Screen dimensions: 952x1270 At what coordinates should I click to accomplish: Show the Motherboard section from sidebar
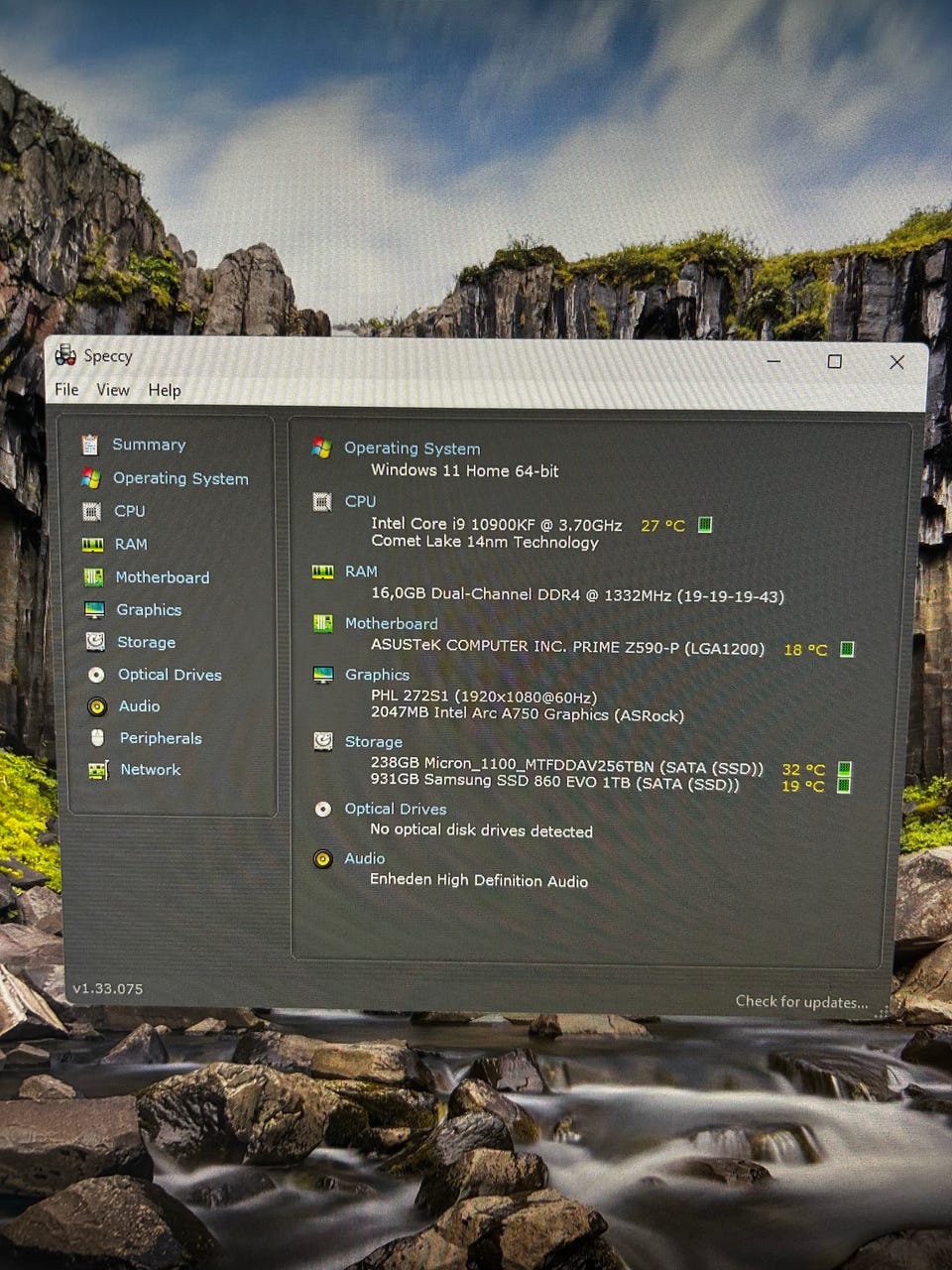(x=163, y=576)
